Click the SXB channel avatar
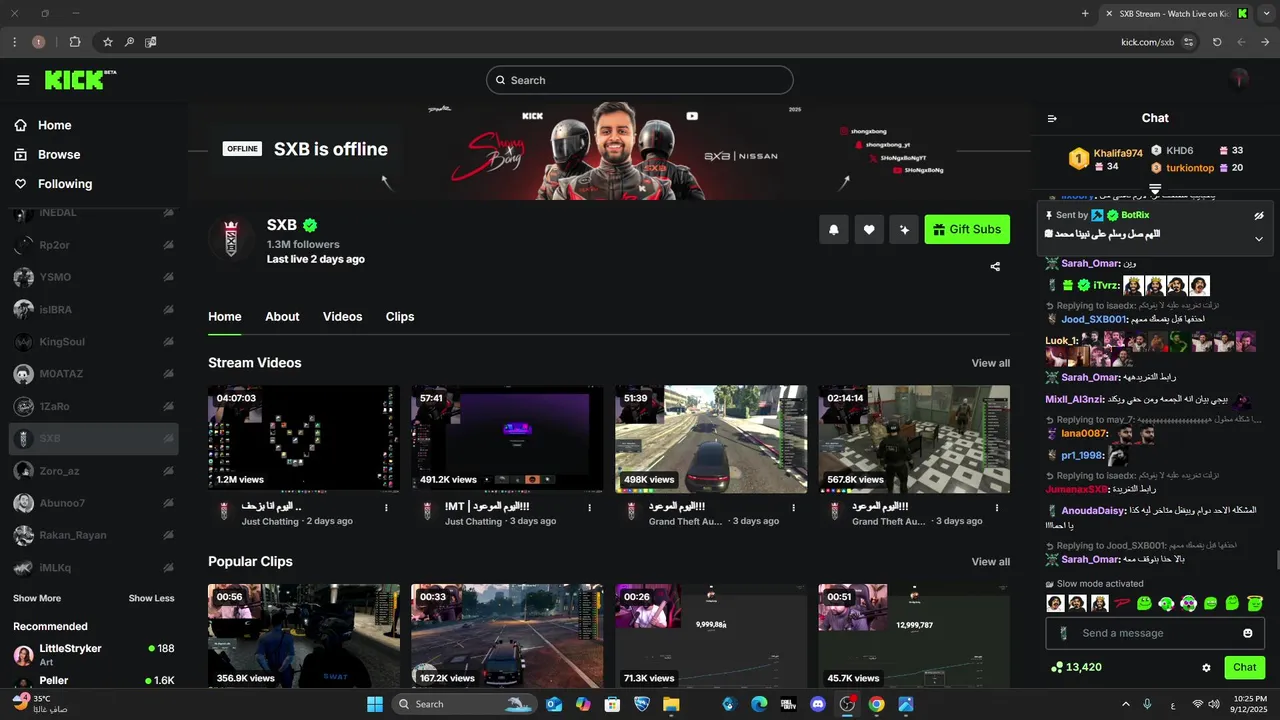1280x720 pixels. point(231,238)
